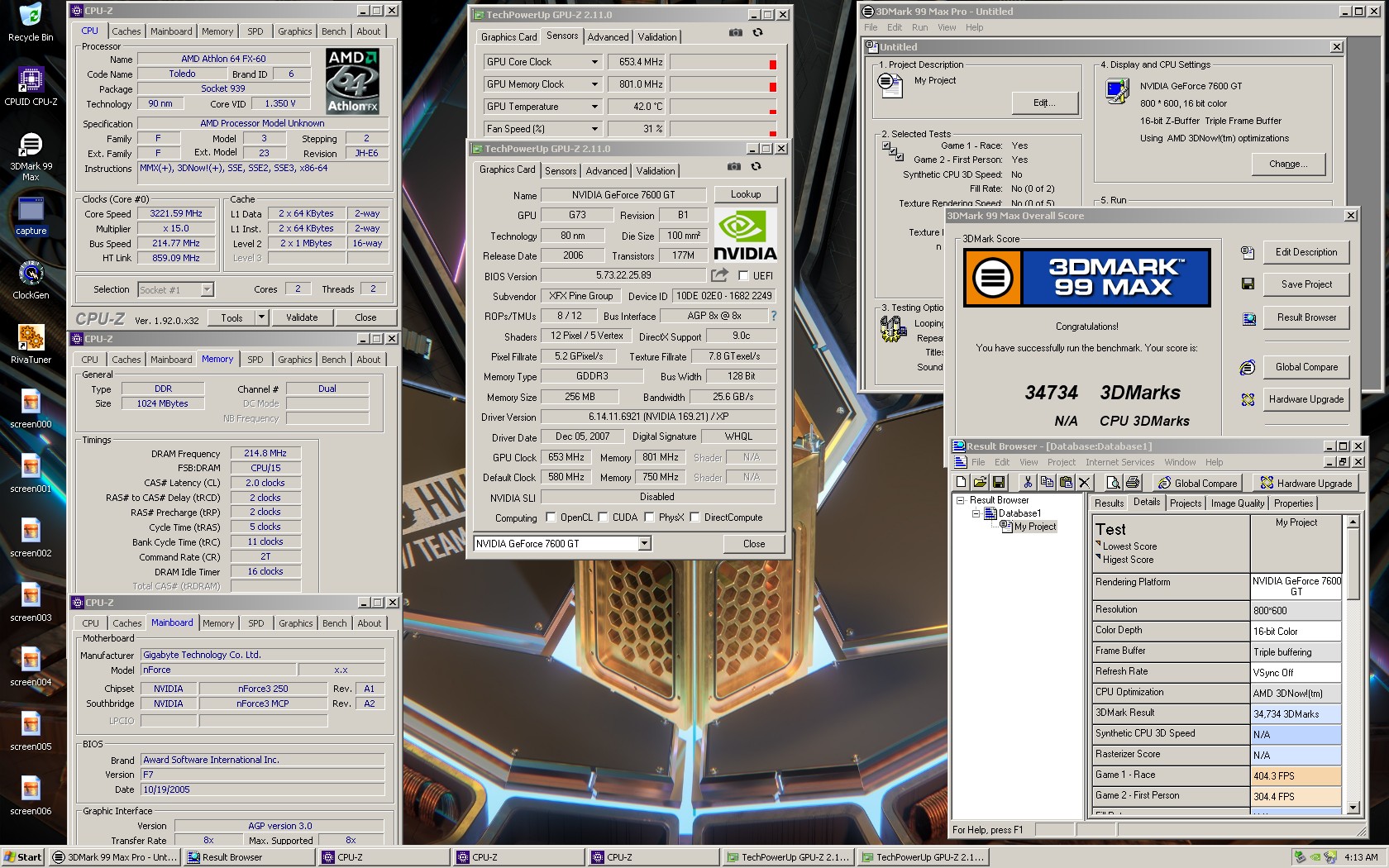Click the BIOS export share icon in GPU-Z
This screenshot has height=868, width=1389.
tap(719, 275)
